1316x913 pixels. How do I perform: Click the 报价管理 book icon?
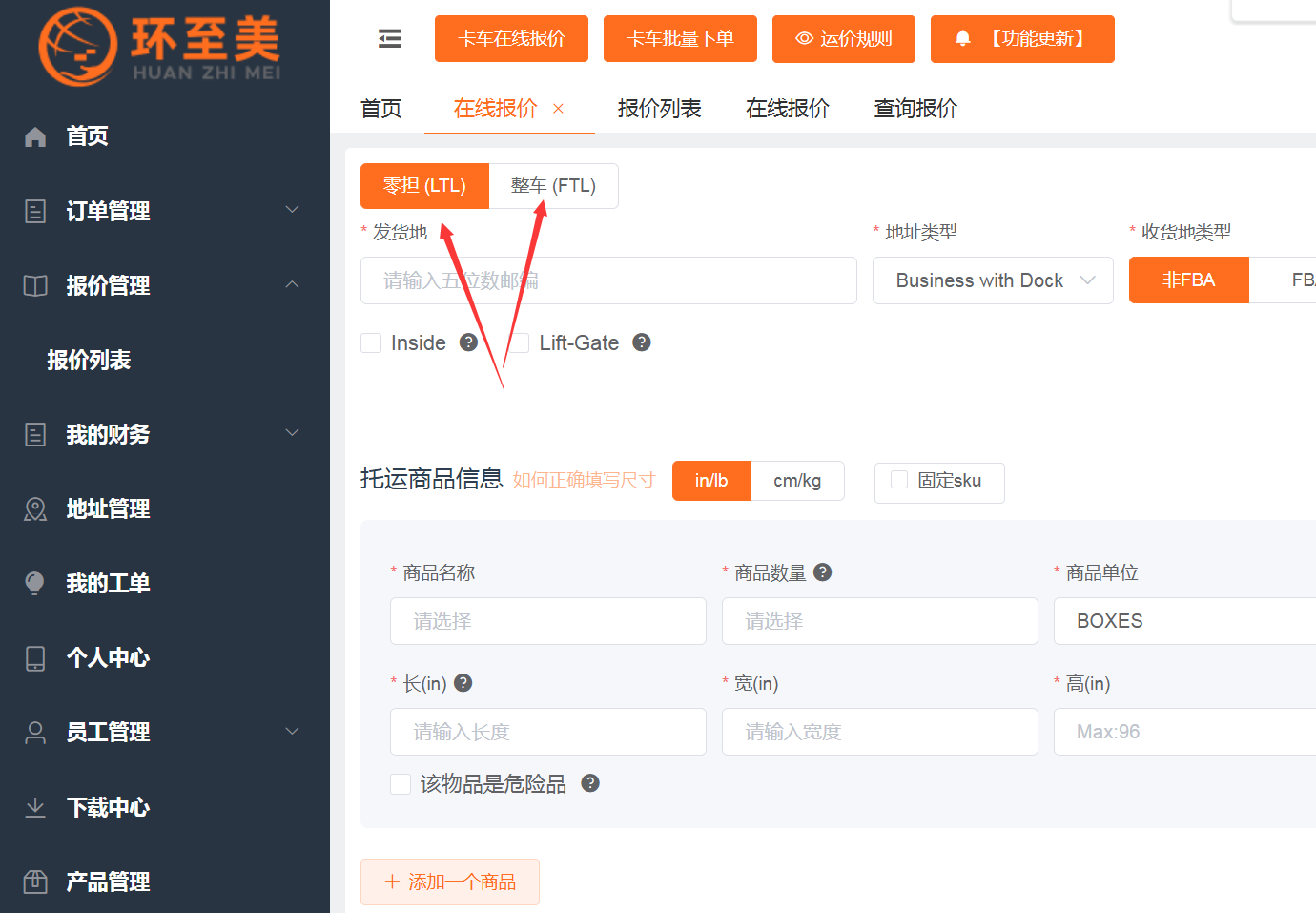pos(35,285)
